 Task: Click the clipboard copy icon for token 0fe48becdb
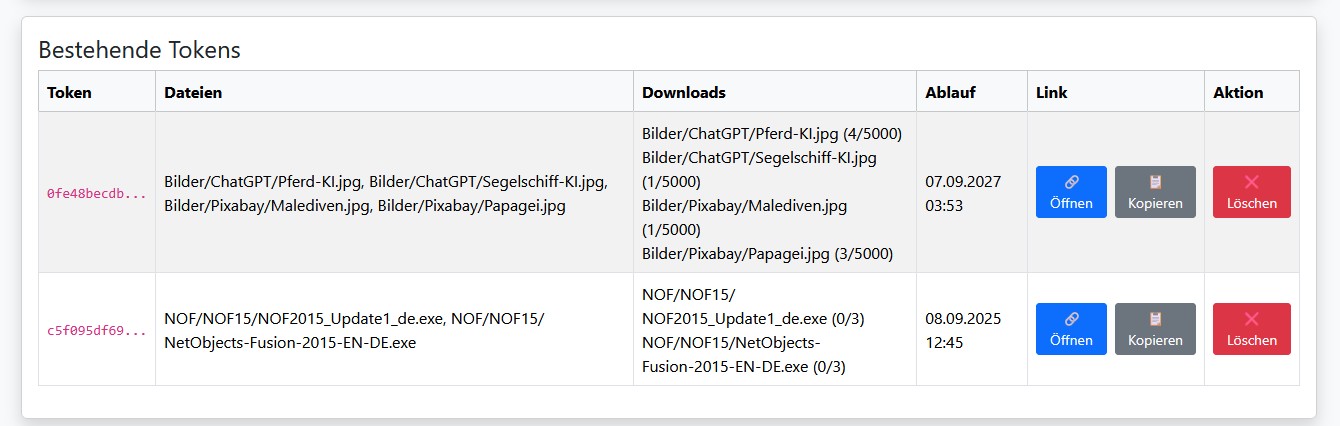(x=1155, y=182)
